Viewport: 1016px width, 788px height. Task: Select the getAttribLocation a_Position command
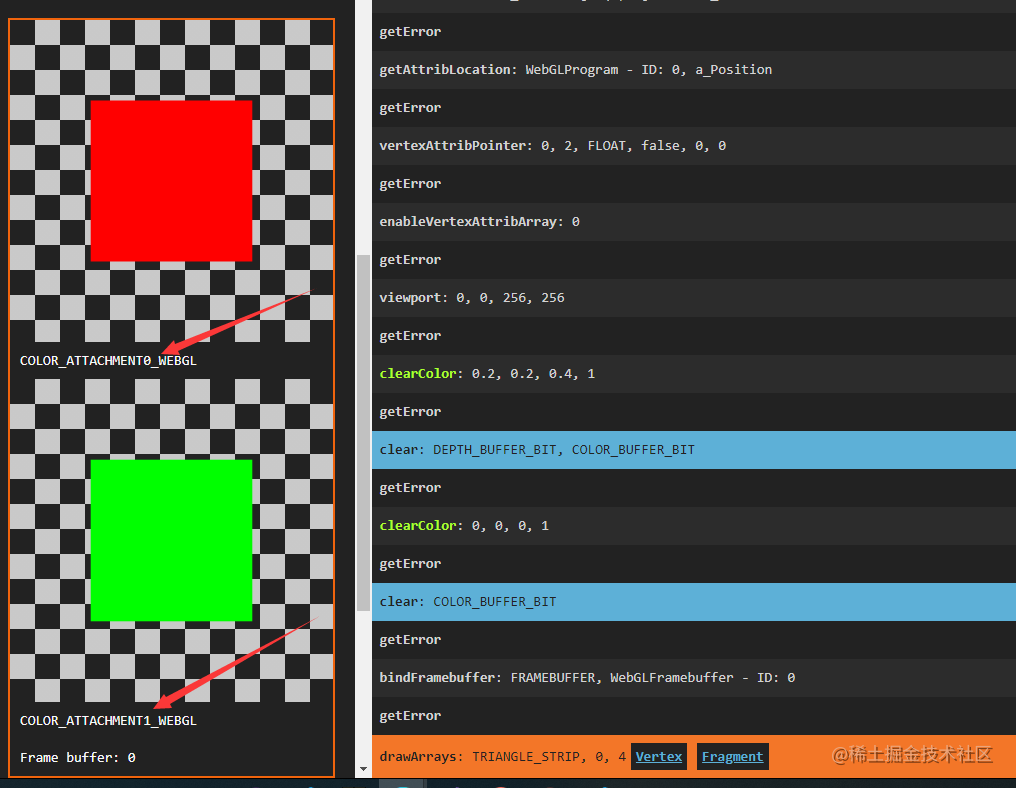694,70
